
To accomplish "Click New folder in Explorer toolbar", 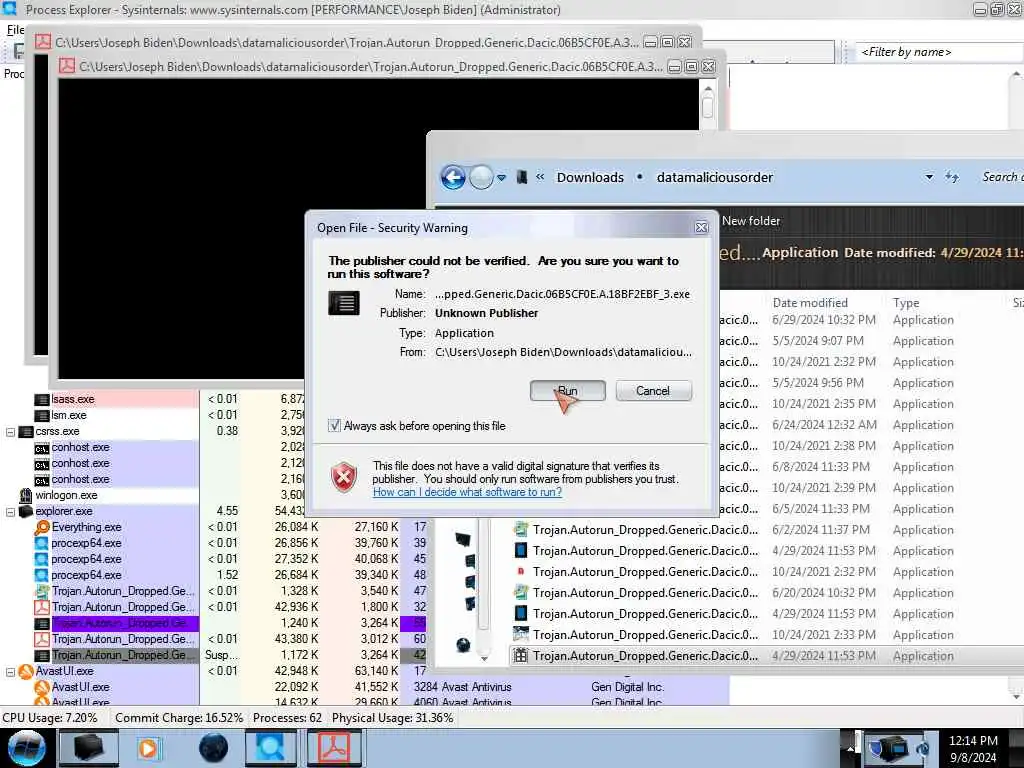I will click(x=750, y=221).
